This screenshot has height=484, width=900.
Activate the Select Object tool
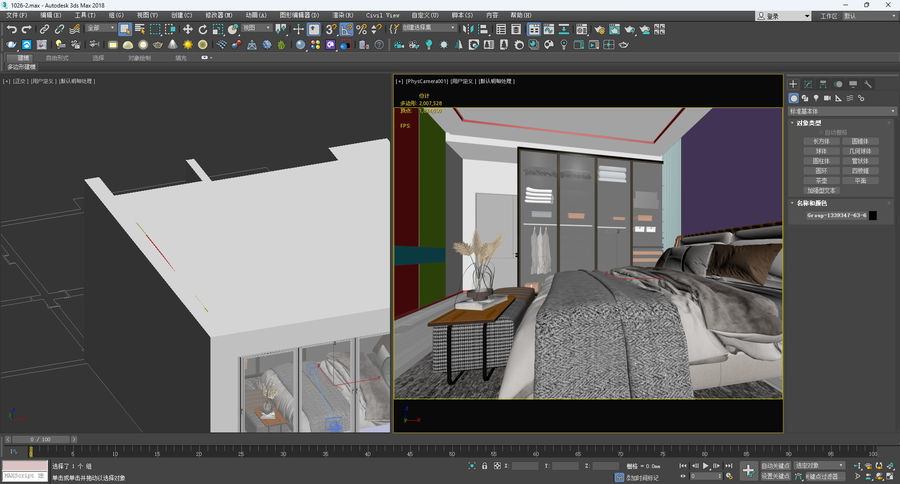coord(125,29)
